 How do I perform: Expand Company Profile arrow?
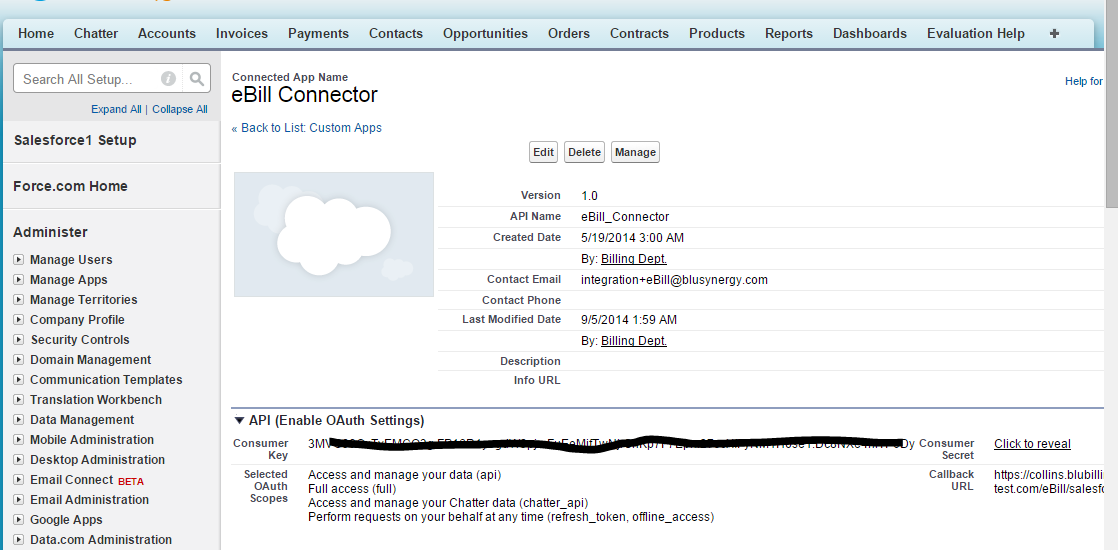[x=19, y=320]
